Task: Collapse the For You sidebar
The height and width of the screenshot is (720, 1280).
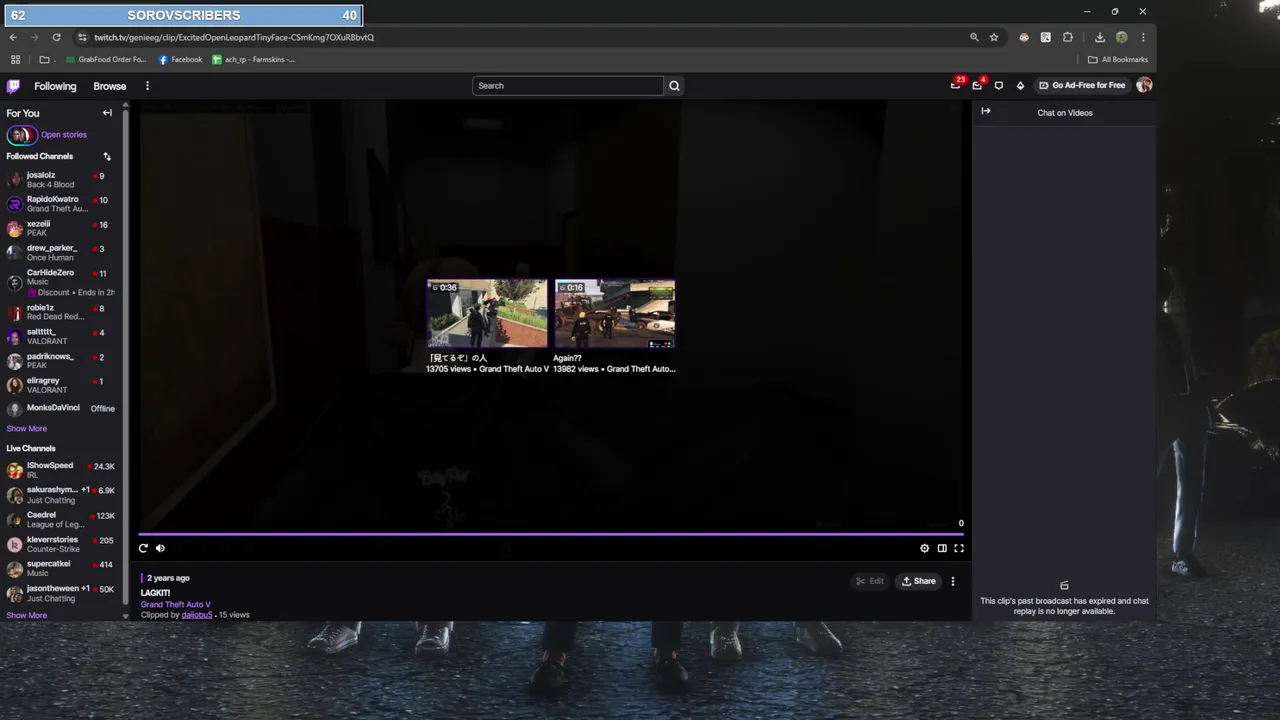Action: [107, 113]
